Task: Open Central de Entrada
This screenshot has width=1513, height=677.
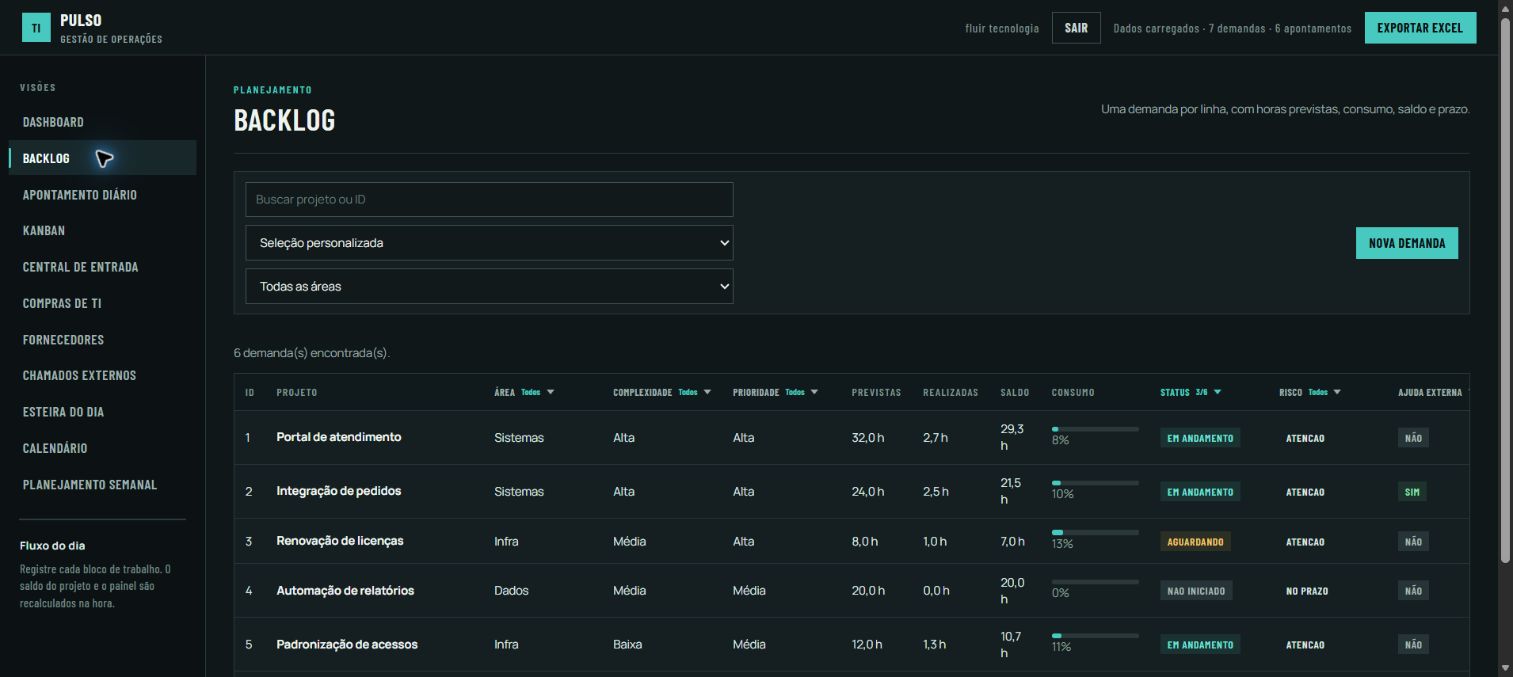Action: [80, 267]
